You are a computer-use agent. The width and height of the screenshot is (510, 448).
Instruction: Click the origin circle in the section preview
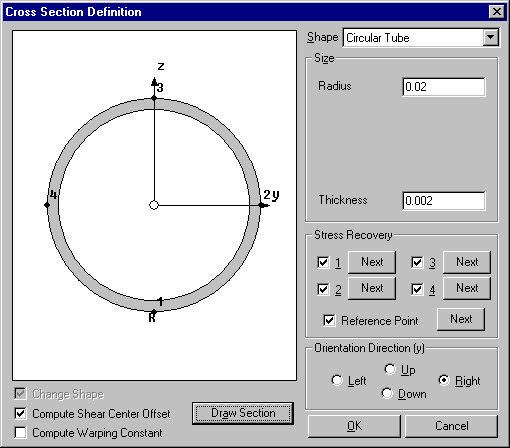pos(154,205)
